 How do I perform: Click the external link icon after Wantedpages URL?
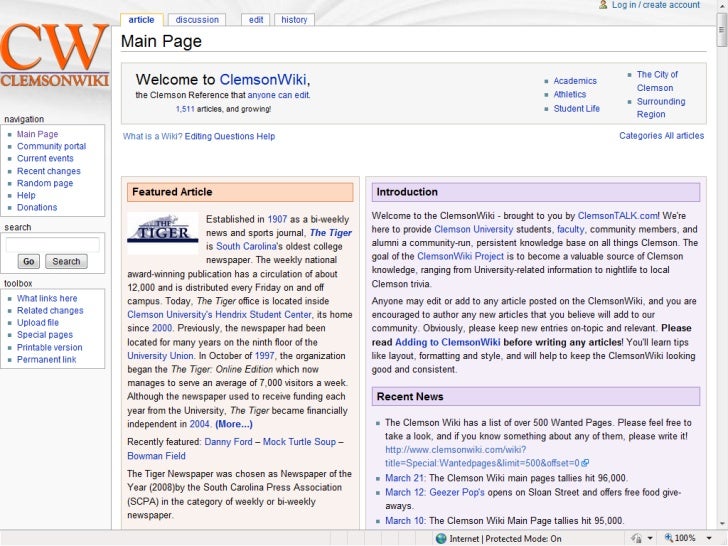tap(585, 463)
